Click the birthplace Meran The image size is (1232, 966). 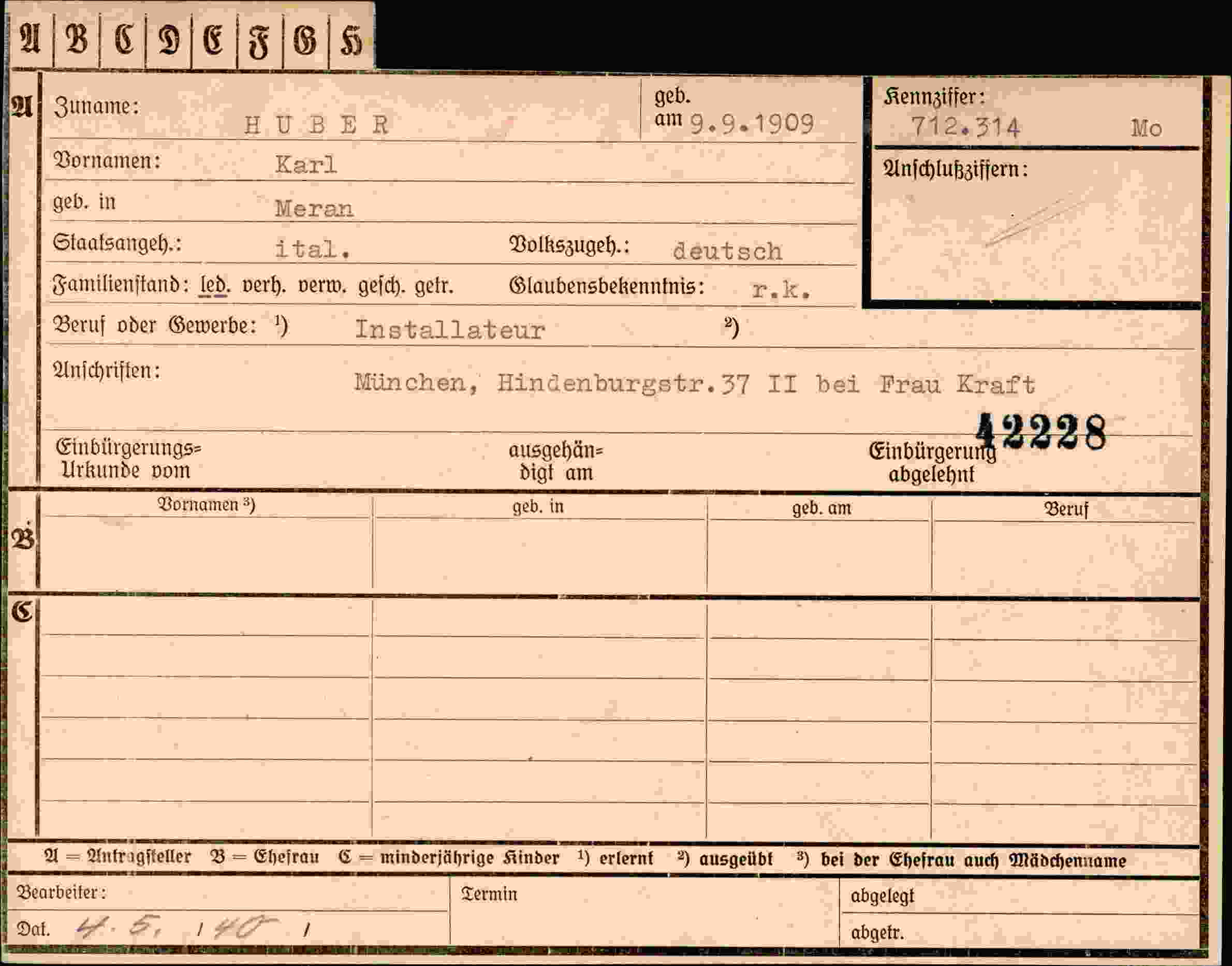314,209
